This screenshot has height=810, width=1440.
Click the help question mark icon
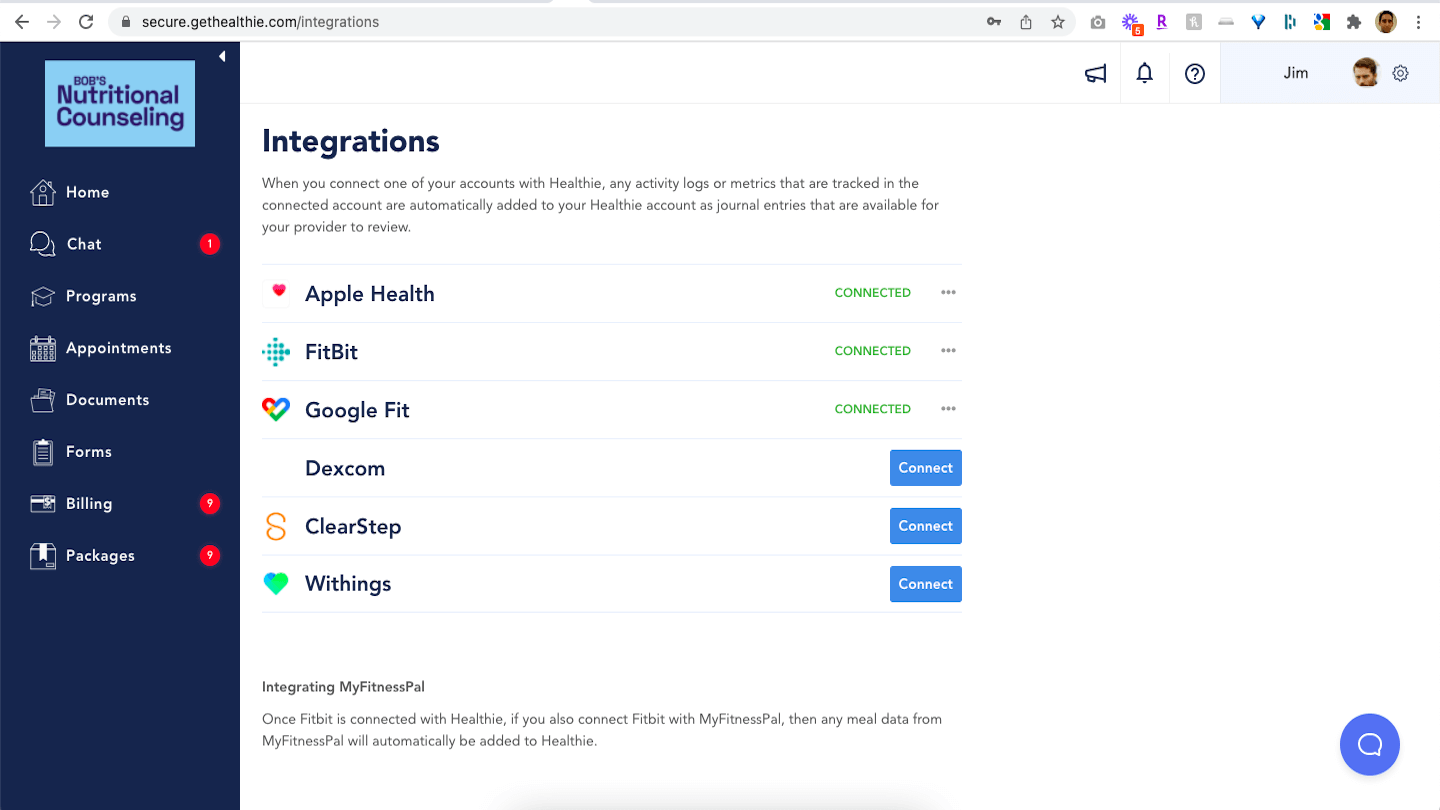tap(1195, 74)
